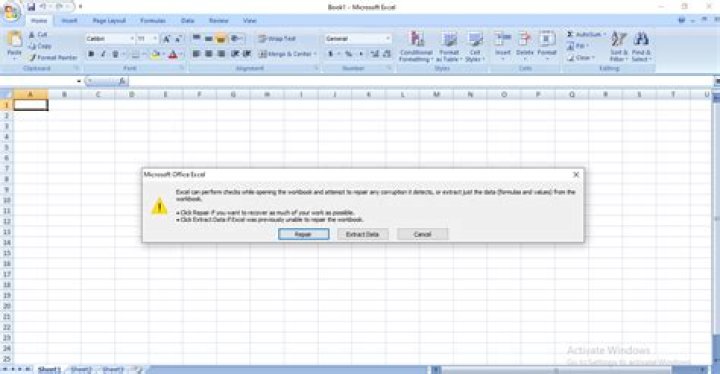Go to the Review tab
This screenshot has height=374, width=720.
click(219, 21)
